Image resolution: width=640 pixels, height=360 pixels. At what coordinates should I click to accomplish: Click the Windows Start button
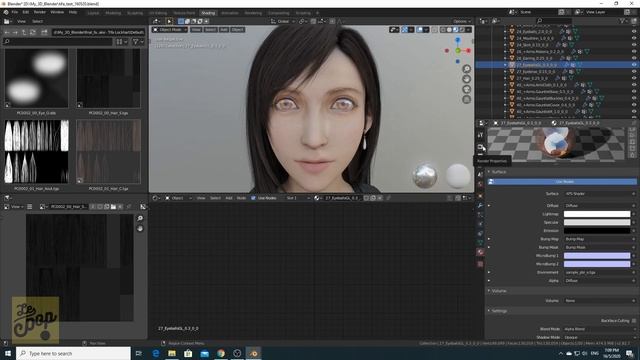point(8,353)
